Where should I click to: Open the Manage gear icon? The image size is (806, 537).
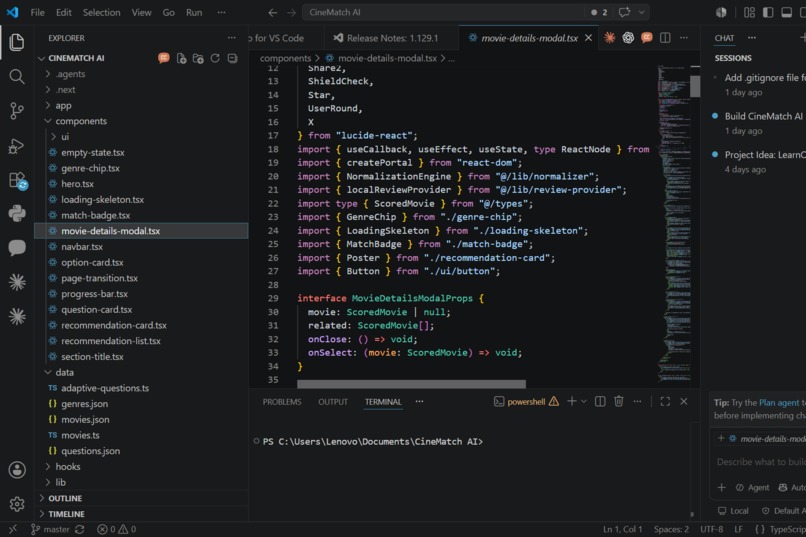16,504
